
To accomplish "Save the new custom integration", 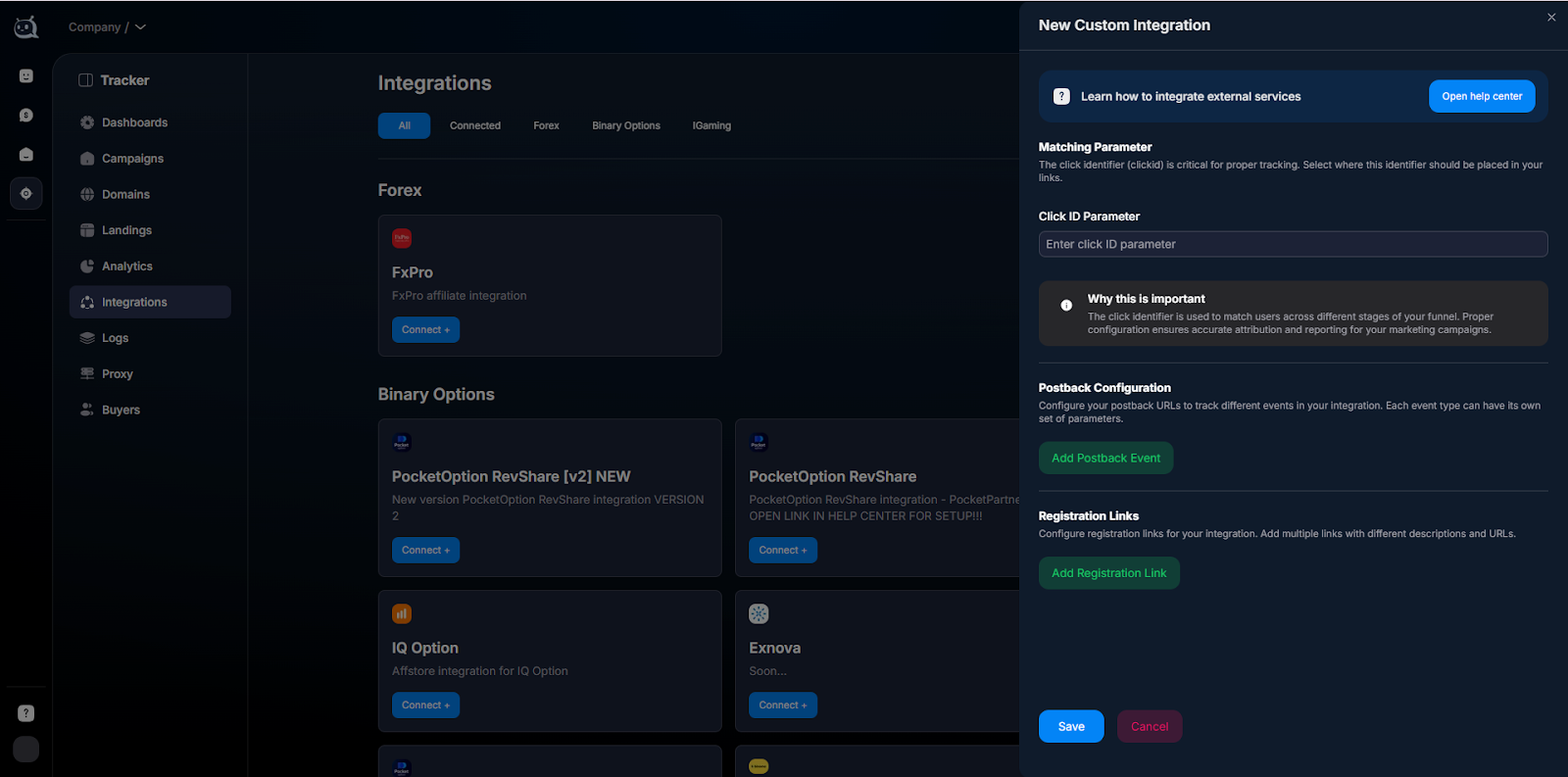I will [x=1071, y=726].
